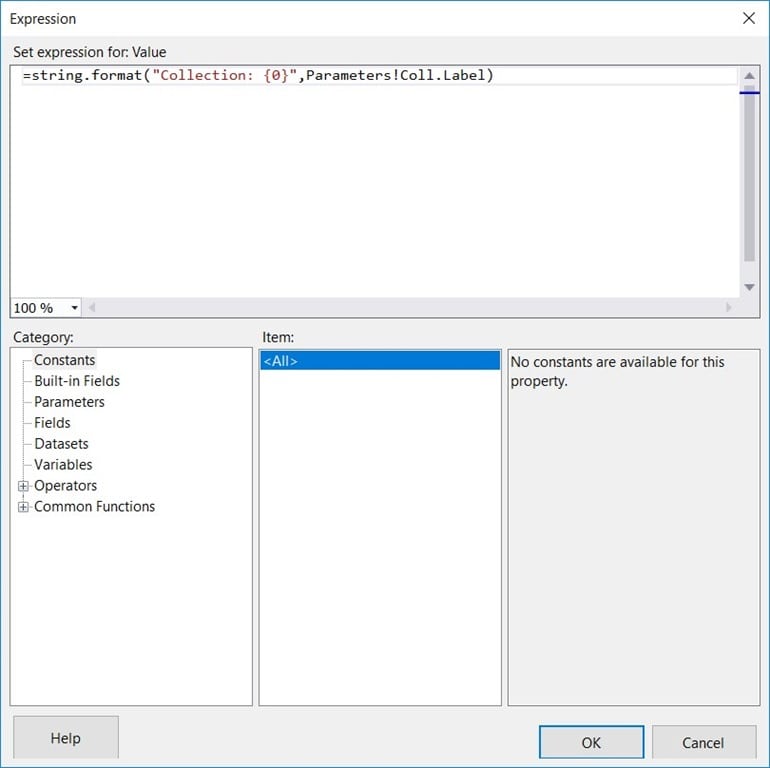This screenshot has width=770, height=768.
Task: Click the vertical scrollbar up arrow
Action: click(x=749, y=76)
